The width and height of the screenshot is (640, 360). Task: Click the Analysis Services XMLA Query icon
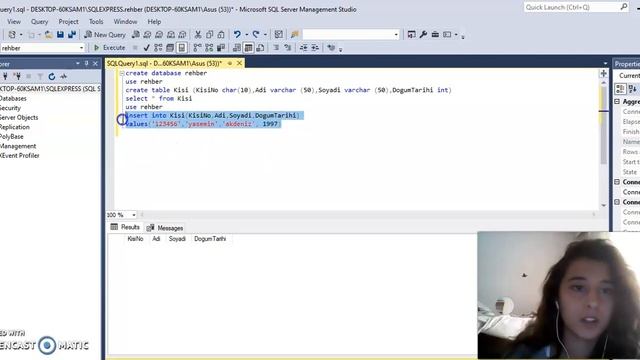click(x=171, y=35)
